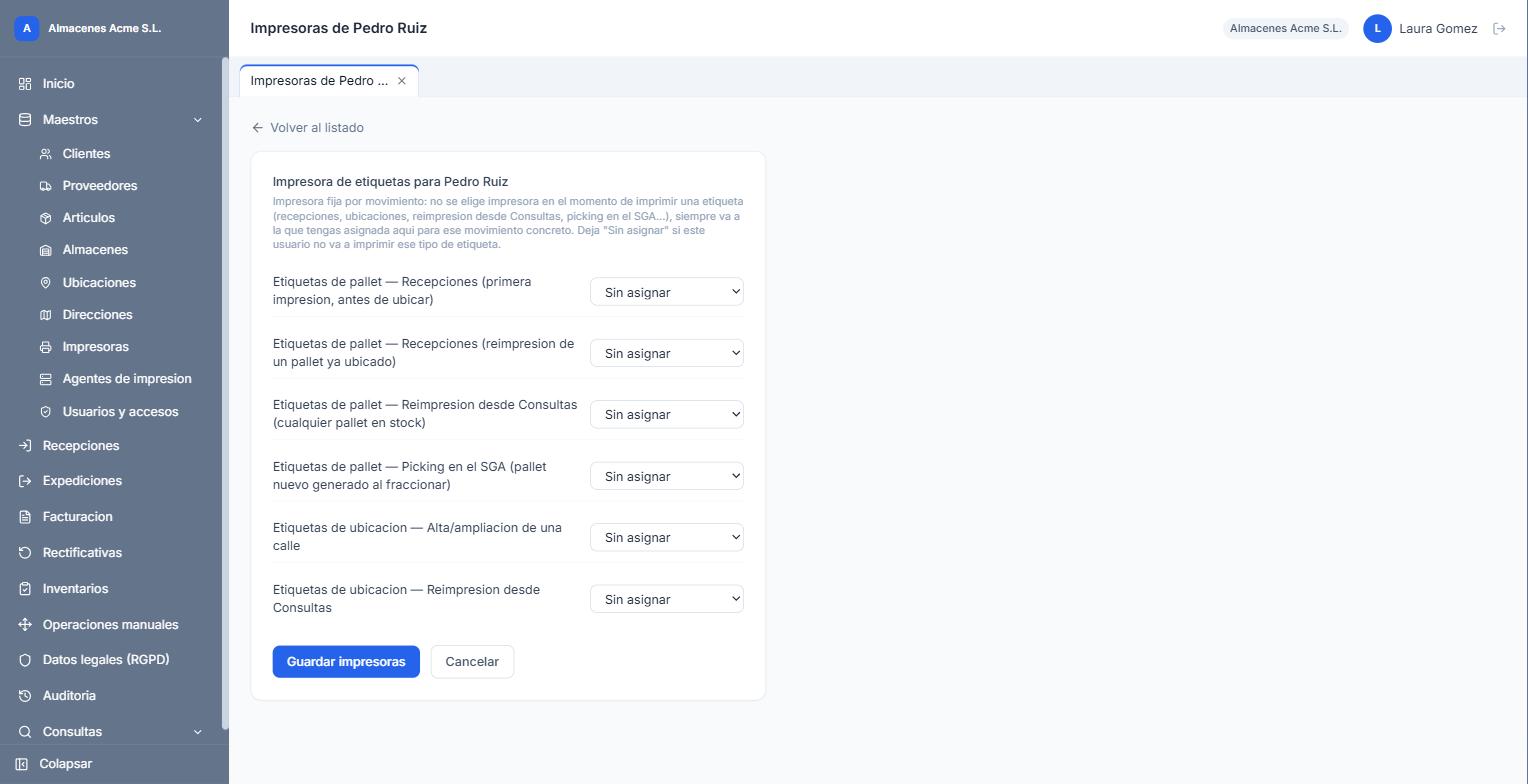Click the logout icon next to Laura Gomez
The width and height of the screenshot is (1528, 784).
click(1499, 29)
